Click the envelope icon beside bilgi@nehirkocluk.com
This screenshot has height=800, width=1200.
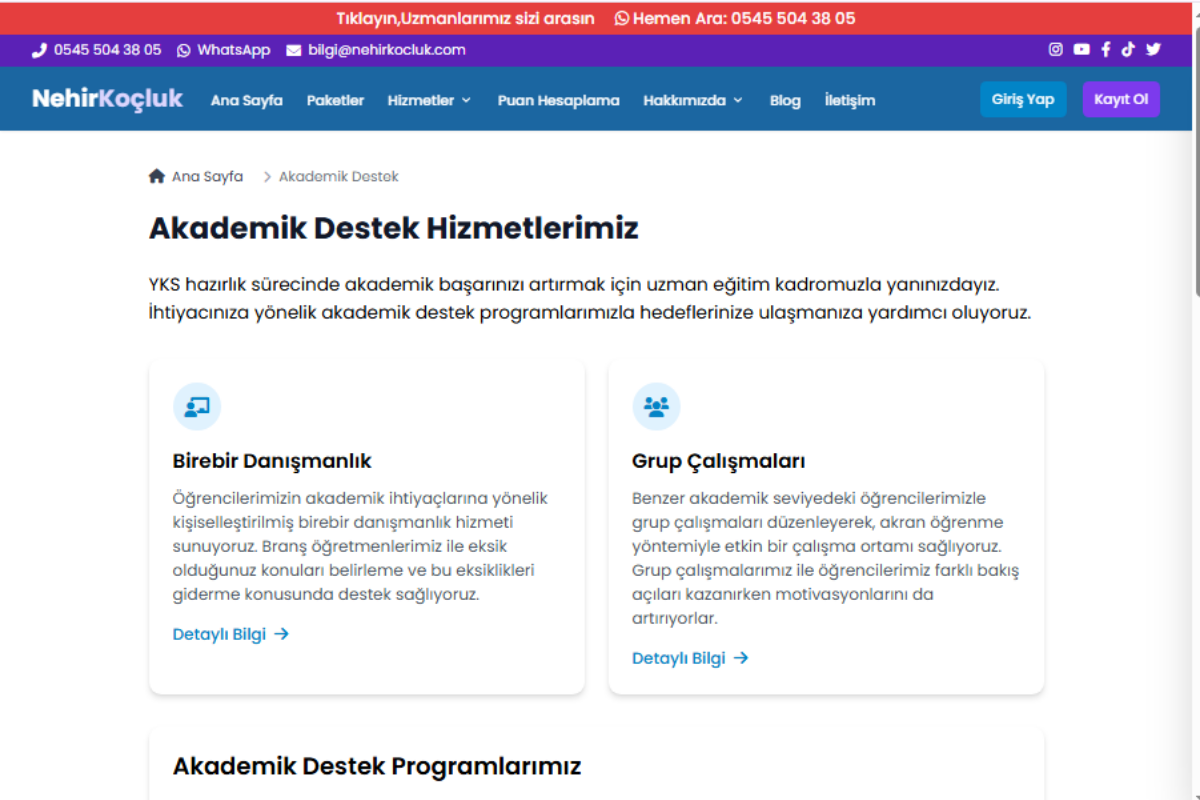click(293, 49)
